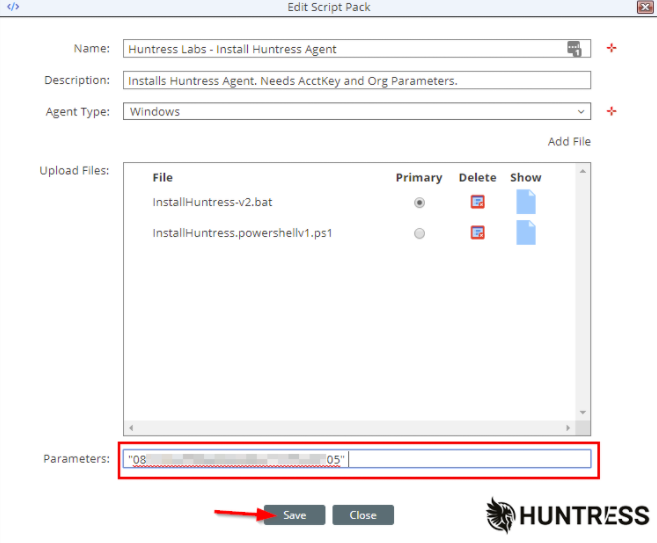Click the password manager icon in Name field
Screen dimensions: 657x543
coord(574,49)
